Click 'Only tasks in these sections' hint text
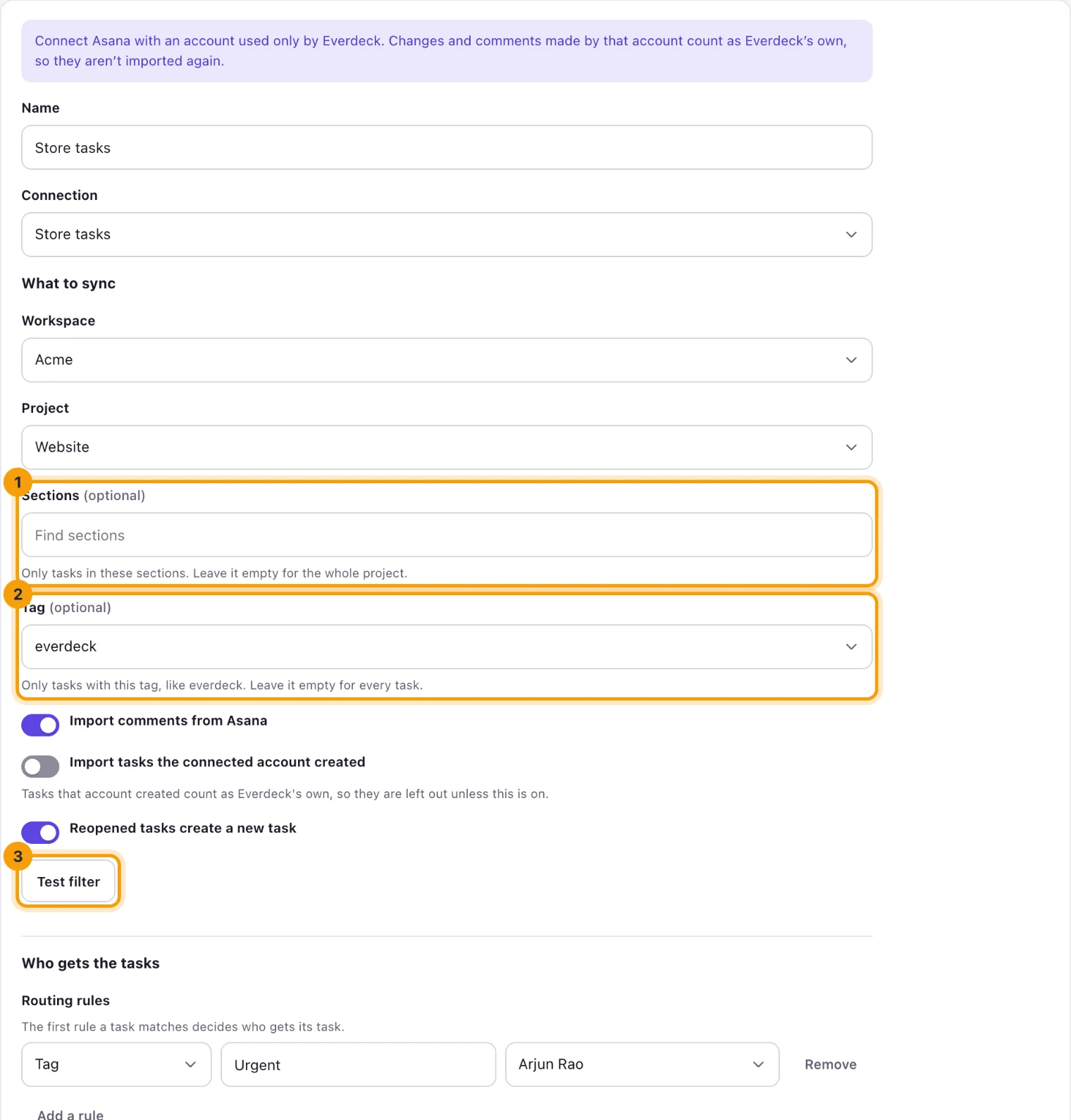 coord(214,573)
